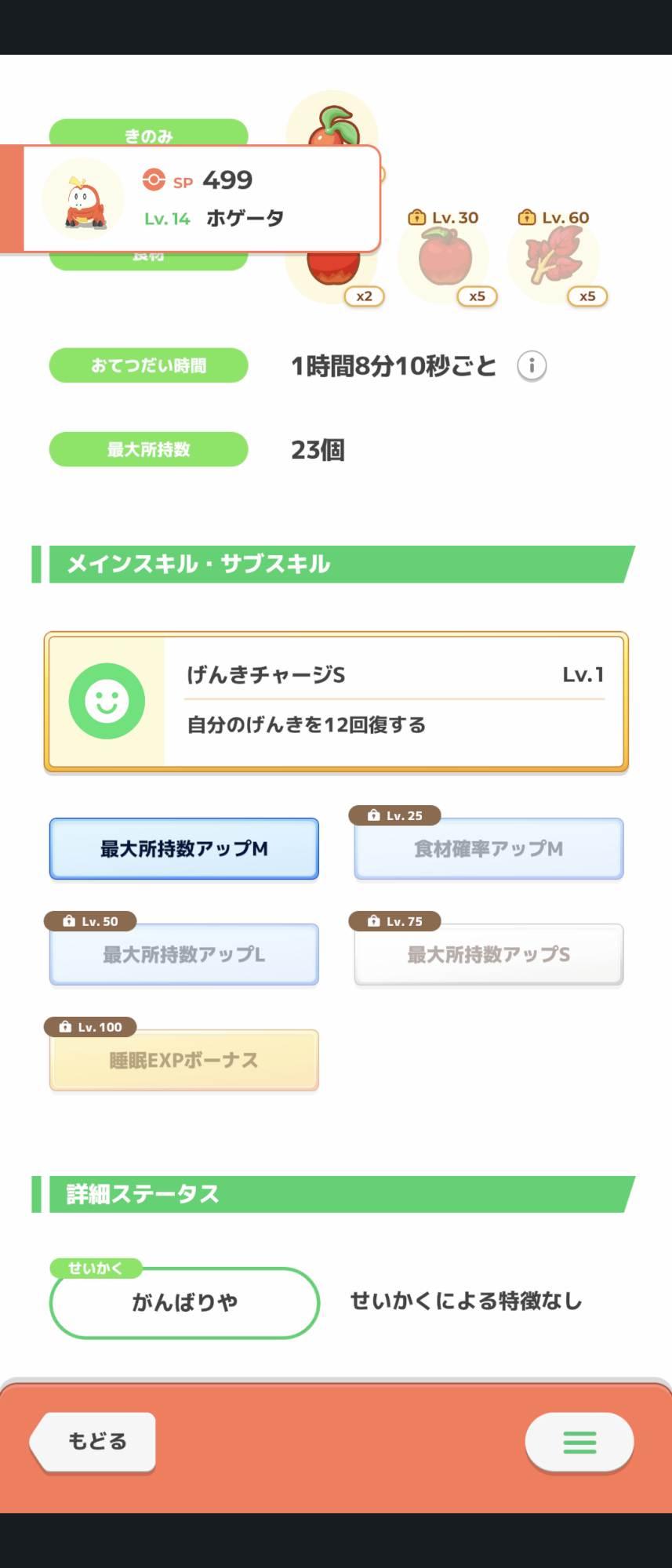
Task: Open the げんきチャージS main skill card
Action: pyautogui.click(x=392, y=701)
